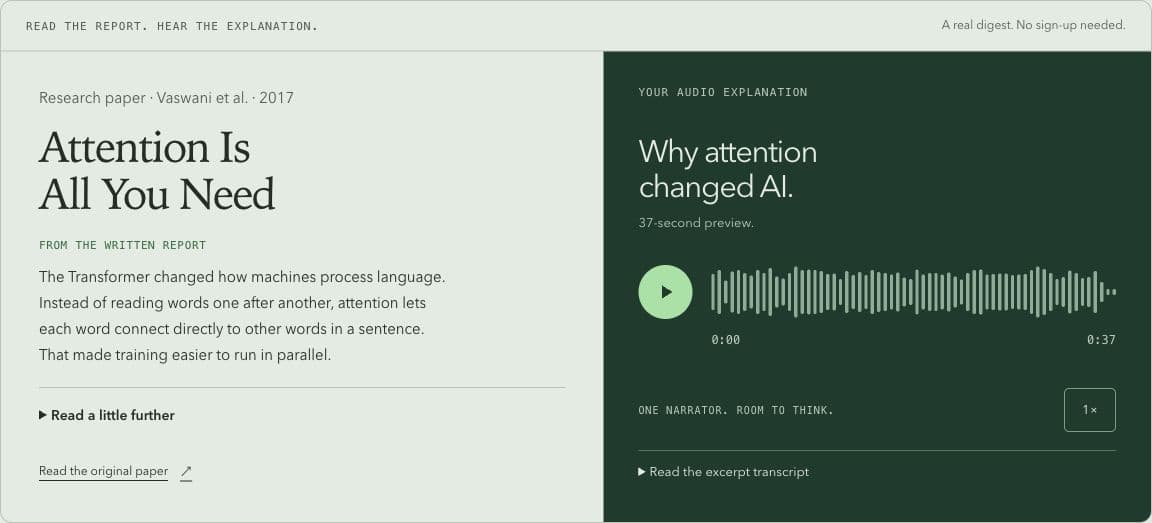Expand the 'Read a little further' section
Viewport: 1152px width, 523px height.
[x=107, y=415]
